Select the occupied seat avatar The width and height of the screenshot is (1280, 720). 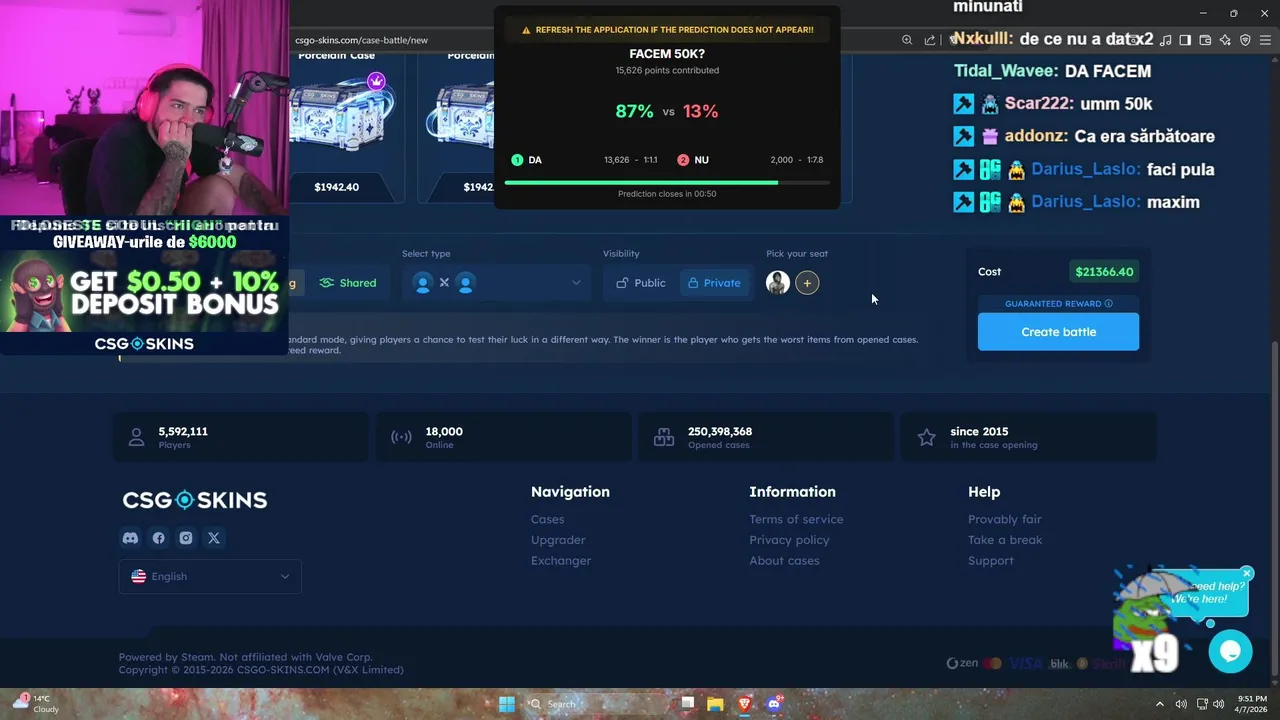coord(778,283)
